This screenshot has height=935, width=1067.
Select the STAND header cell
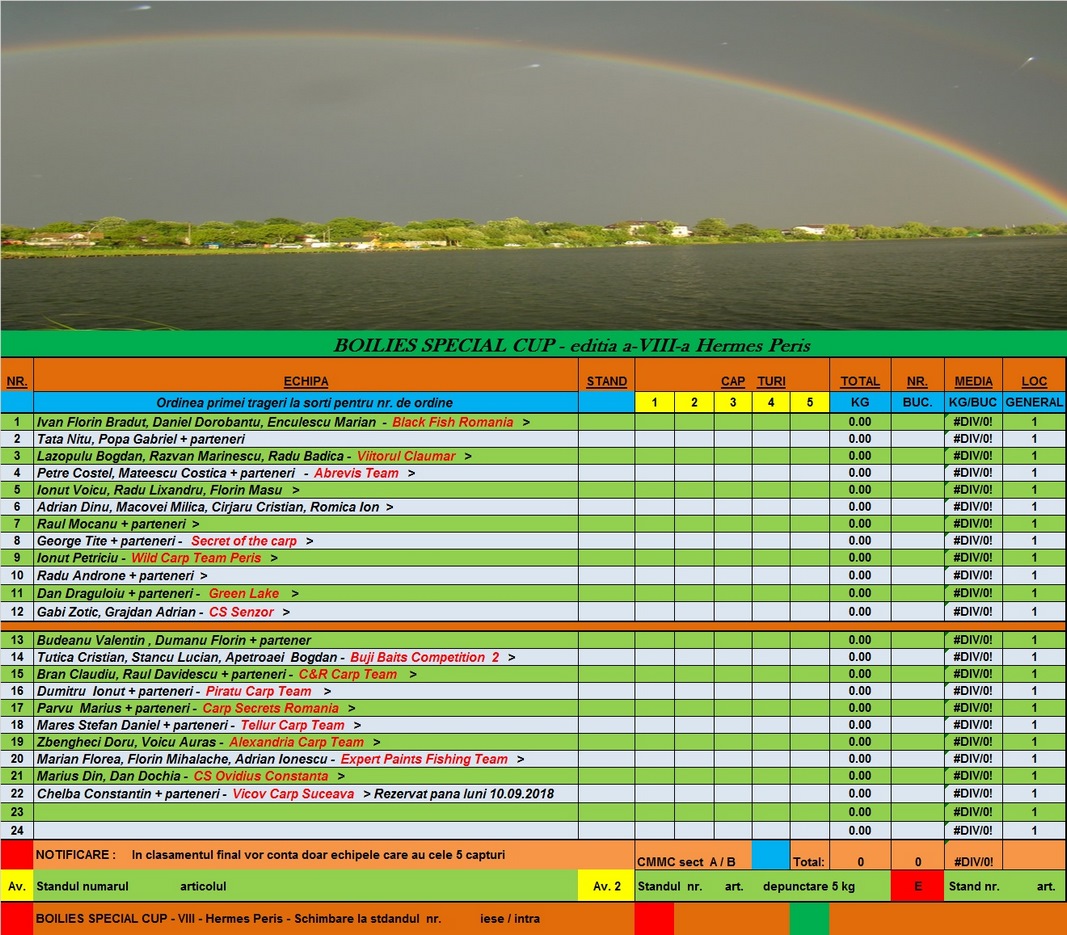[607, 381]
